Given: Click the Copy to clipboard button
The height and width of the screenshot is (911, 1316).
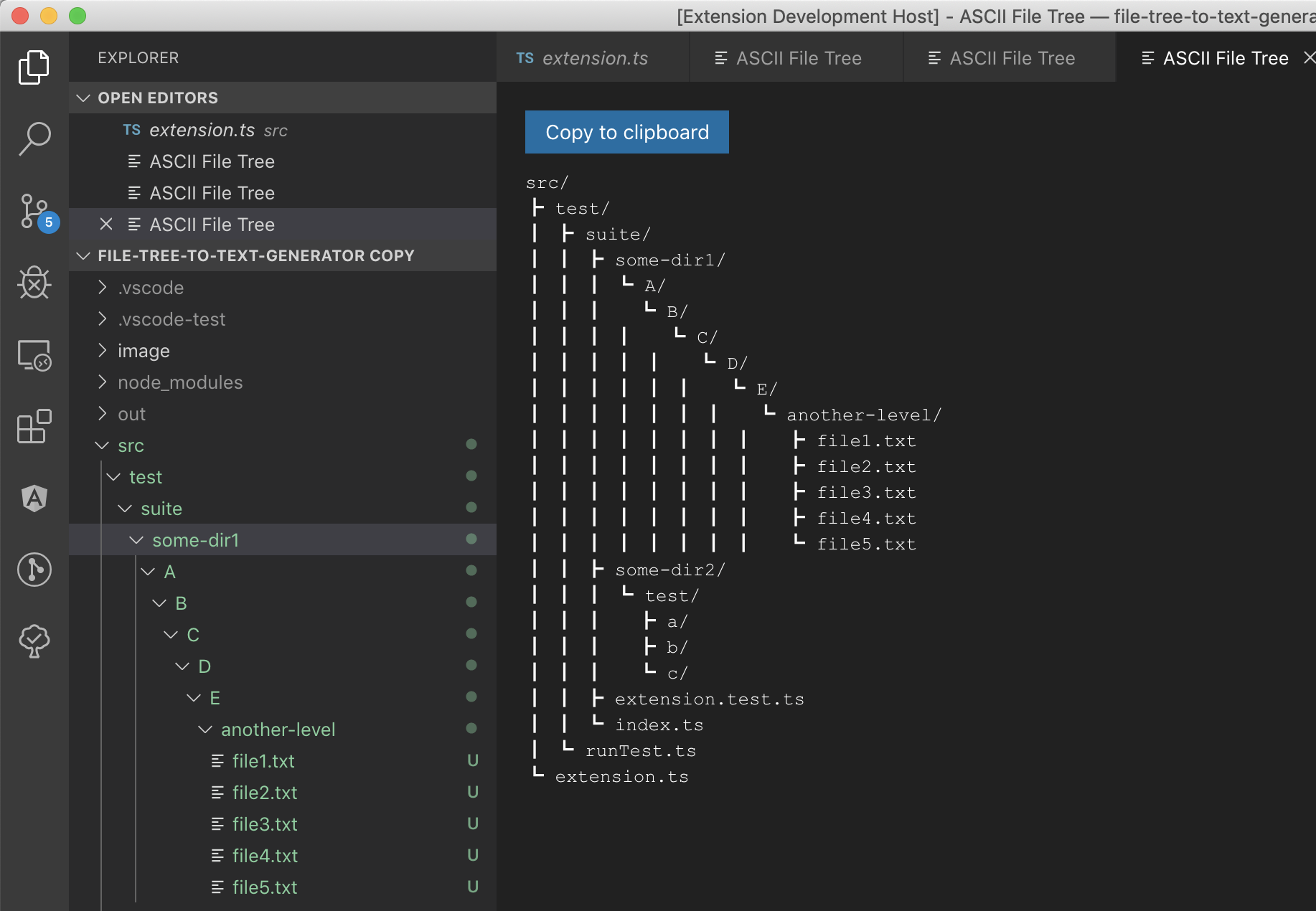Looking at the screenshot, I should point(627,132).
